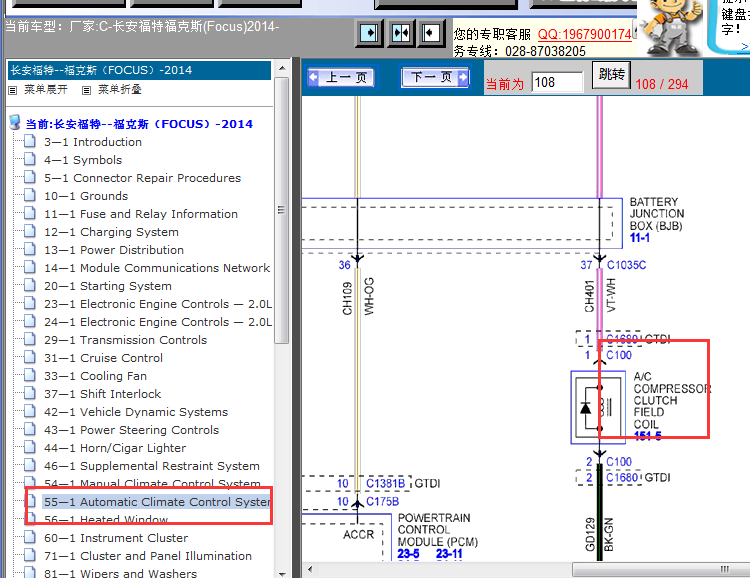The image size is (750, 578).
Task: Click the left-arrow panel layout icon
Action: tap(430, 33)
